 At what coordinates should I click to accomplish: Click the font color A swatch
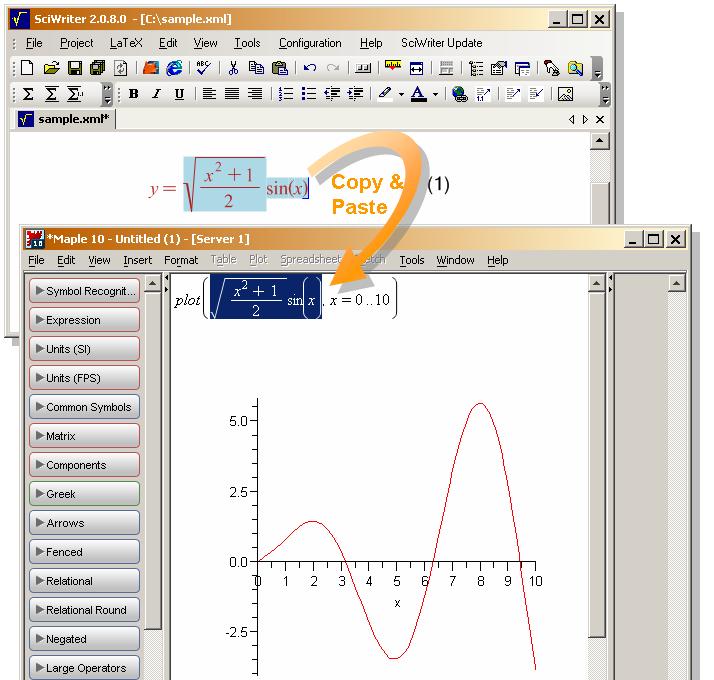coord(418,95)
